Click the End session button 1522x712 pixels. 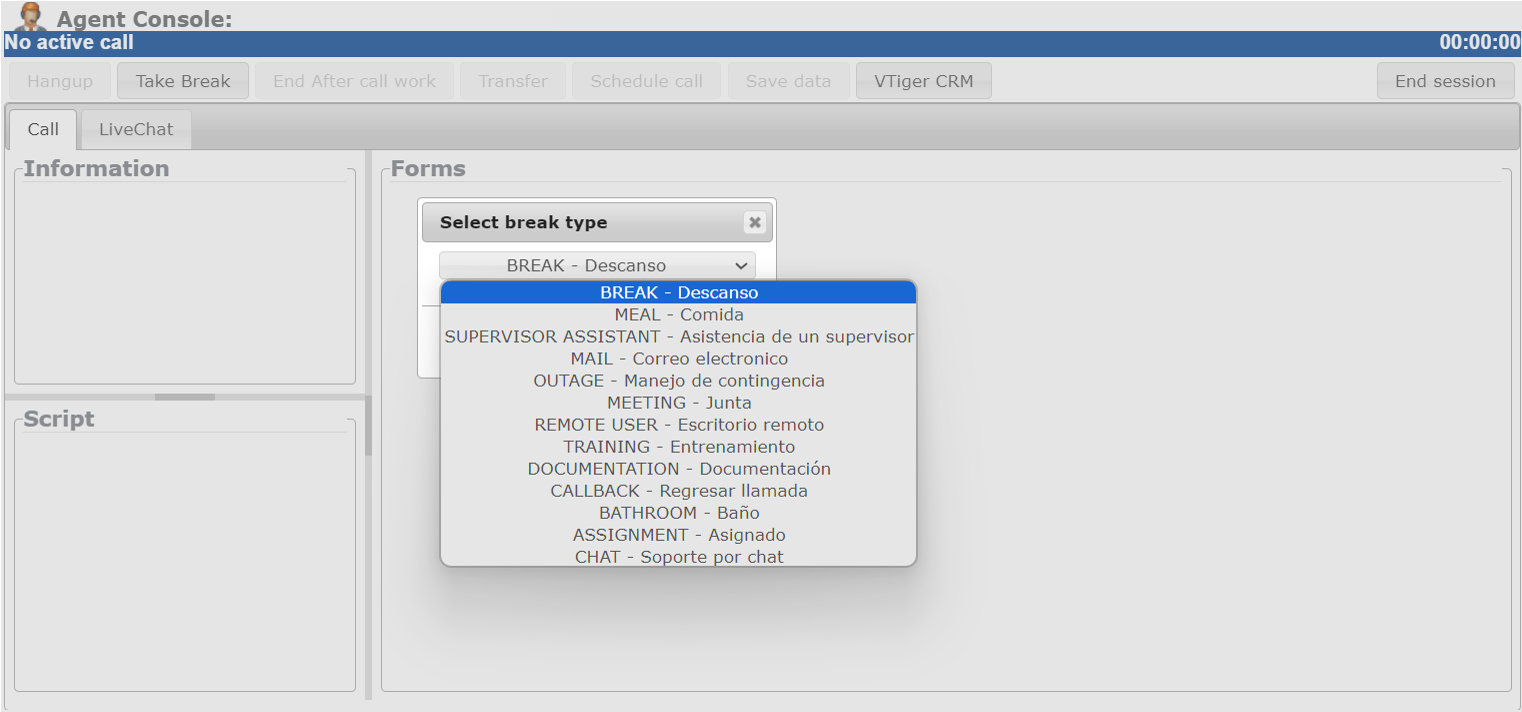[x=1445, y=82]
